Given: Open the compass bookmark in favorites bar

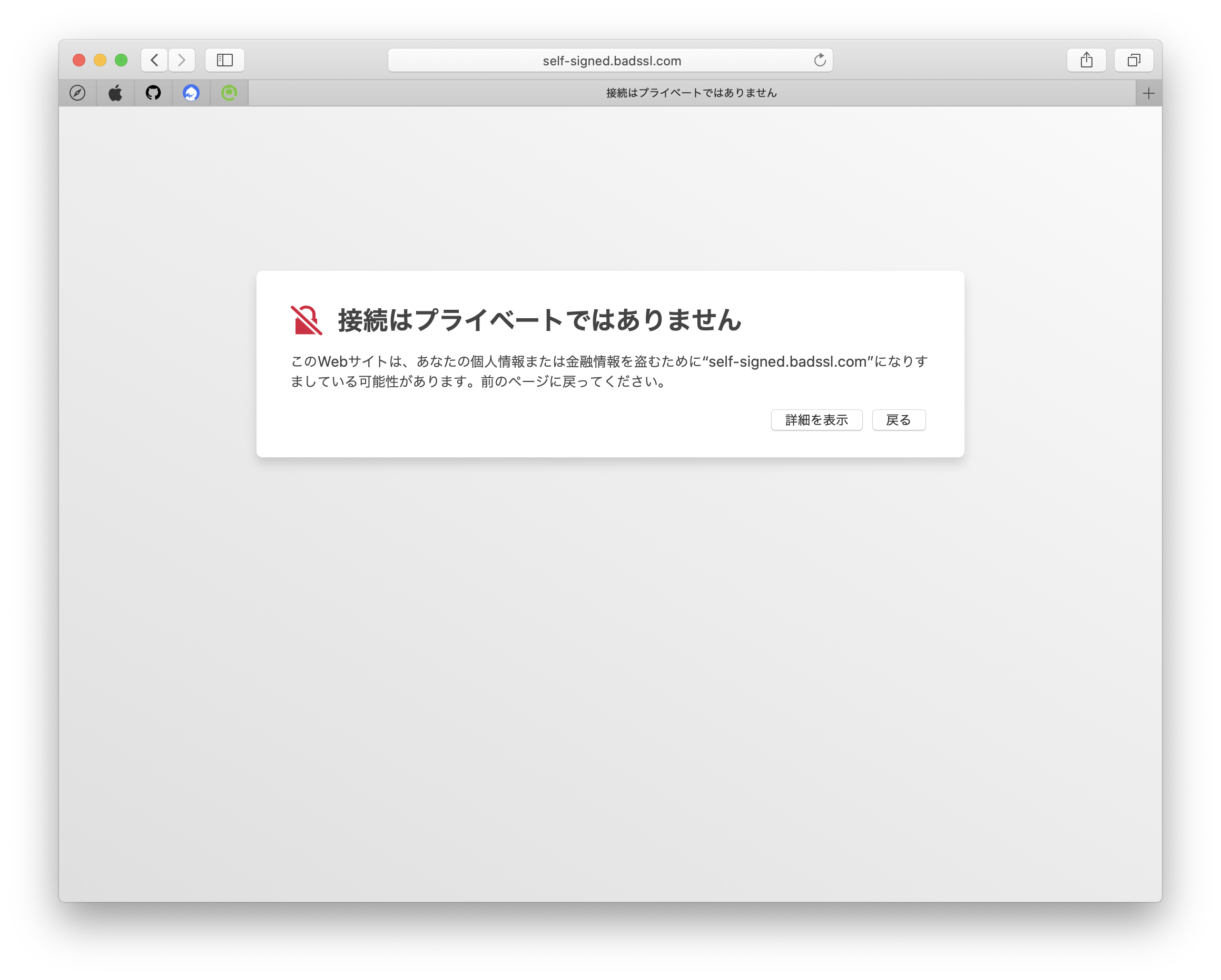Looking at the screenshot, I should (x=77, y=92).
